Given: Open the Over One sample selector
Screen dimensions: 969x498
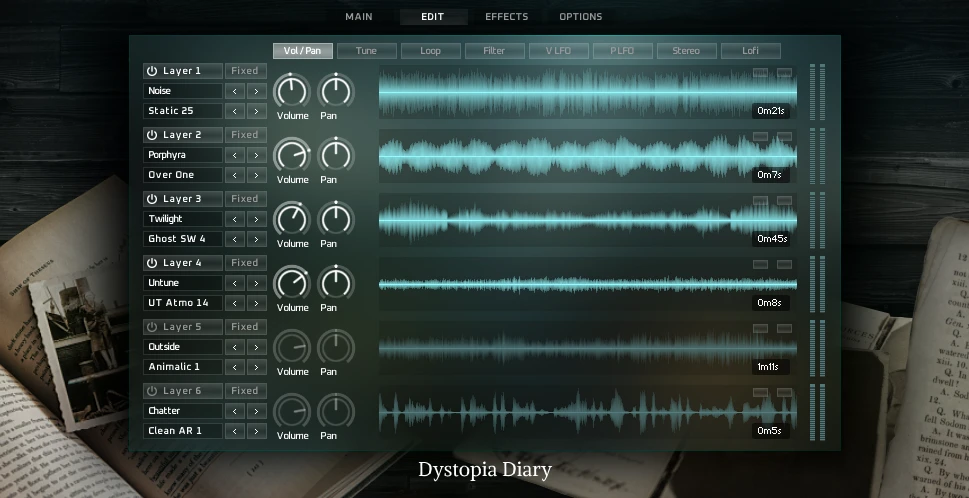Looking at the screenshot, I should pos(181,175).
